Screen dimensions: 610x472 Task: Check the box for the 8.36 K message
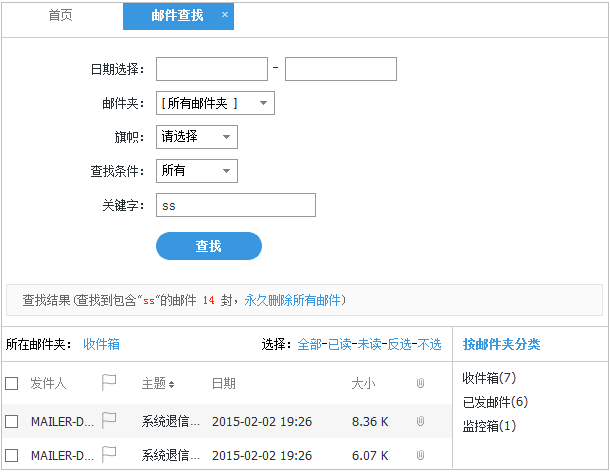pyautogui.click(x=12, y=422)
